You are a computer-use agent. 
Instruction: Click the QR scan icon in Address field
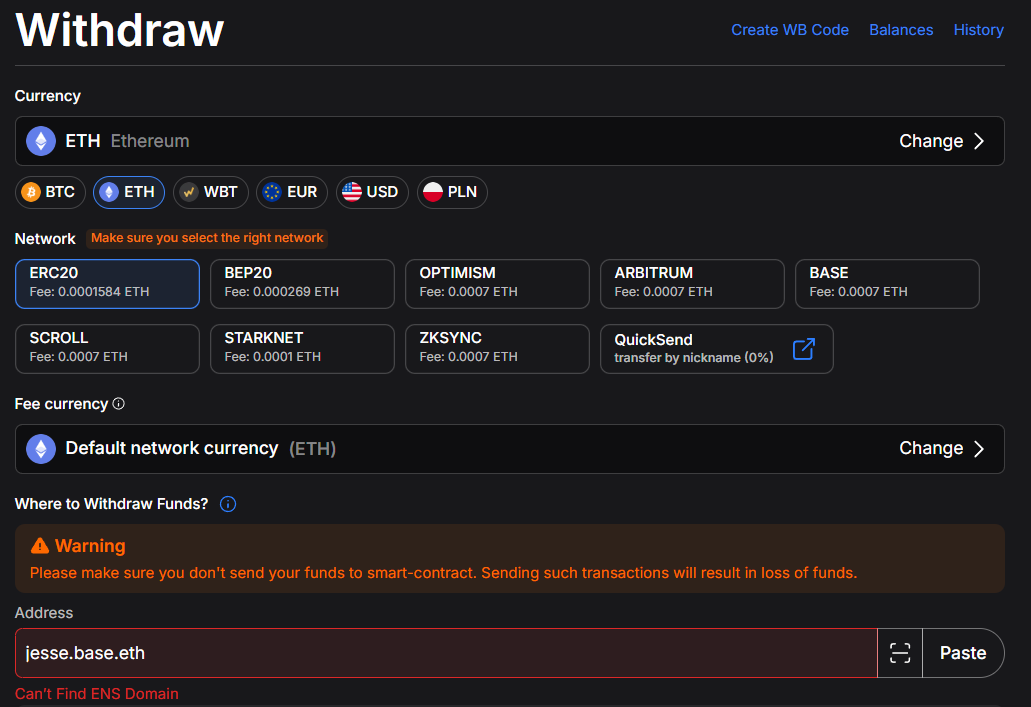tap(899, 653)
